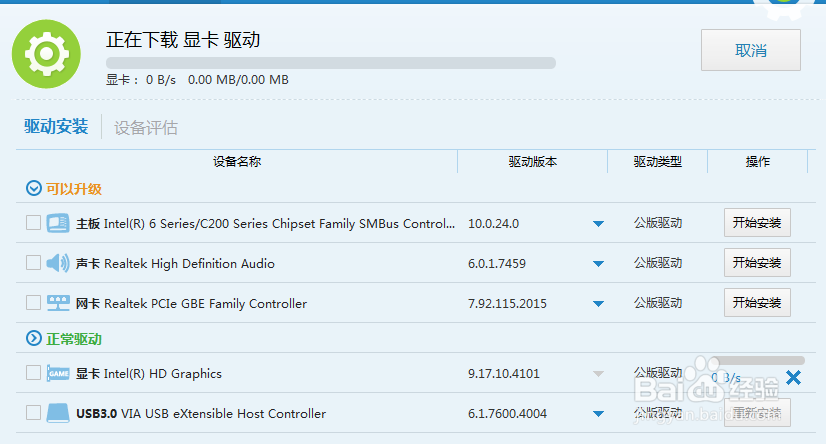Collapse the 可以升级 section
The image size is (826, 444).
[x=34, y=188]
